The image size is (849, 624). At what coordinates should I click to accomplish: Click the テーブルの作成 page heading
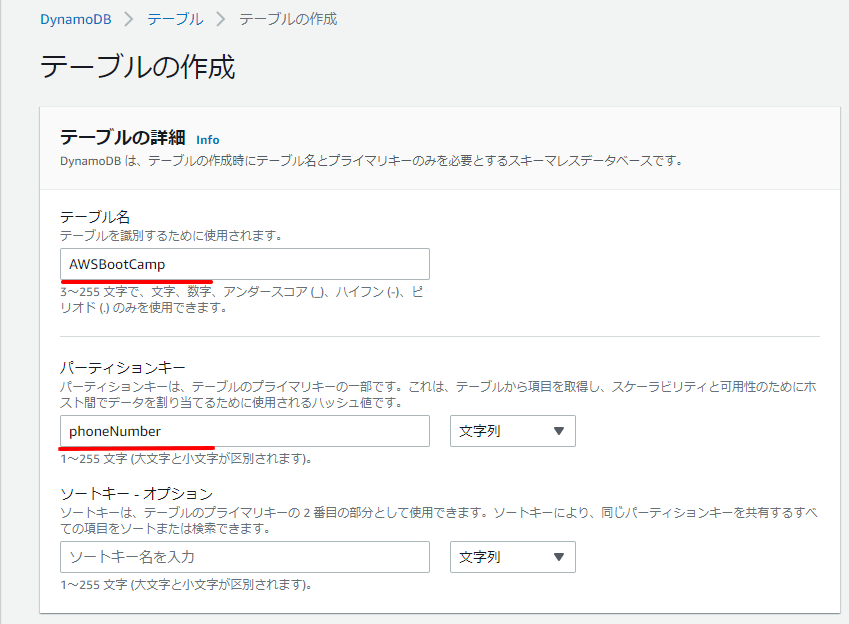(138, 67)
